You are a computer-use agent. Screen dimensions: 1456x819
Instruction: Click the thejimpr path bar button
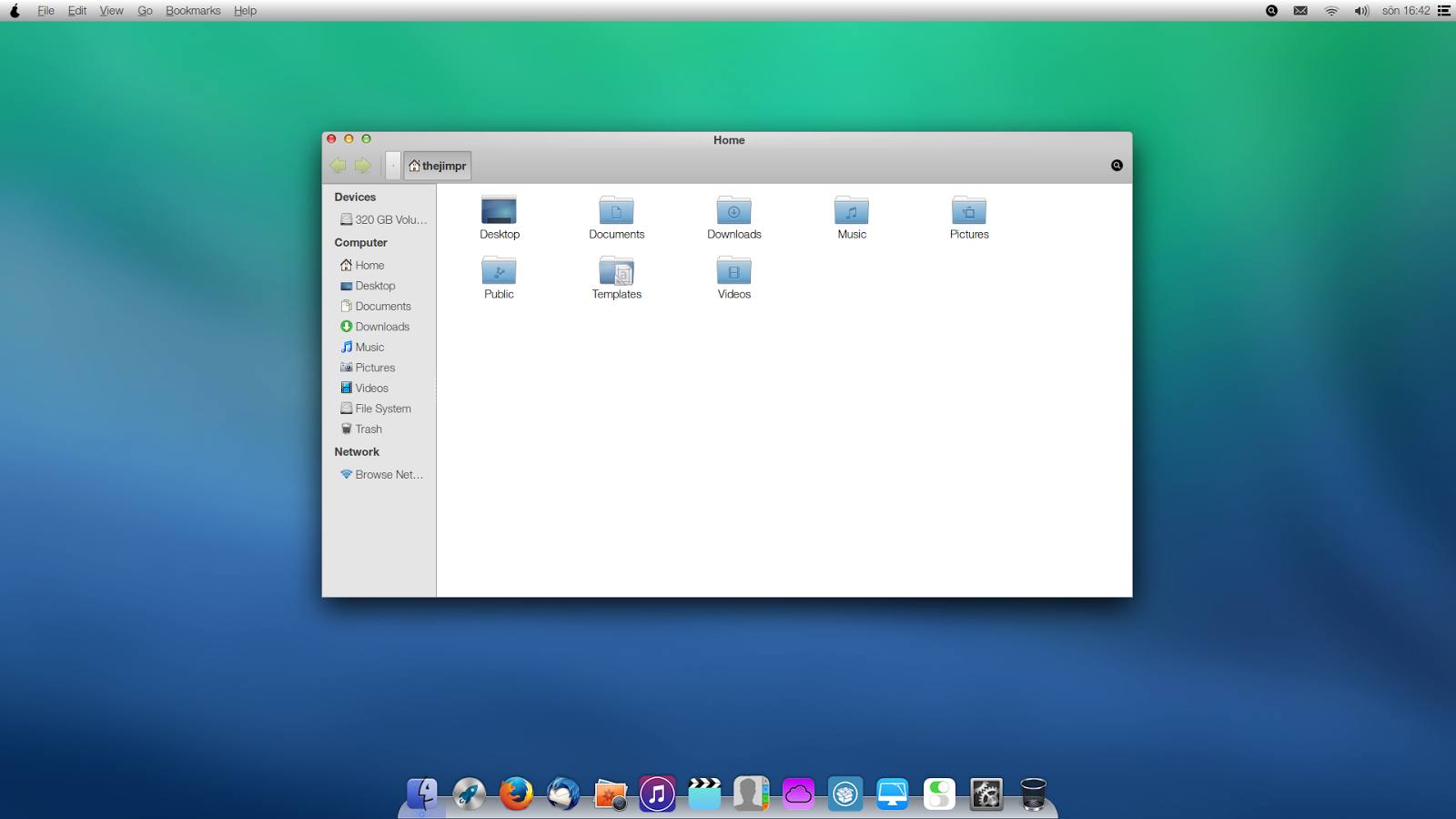(x=438, y=166)
